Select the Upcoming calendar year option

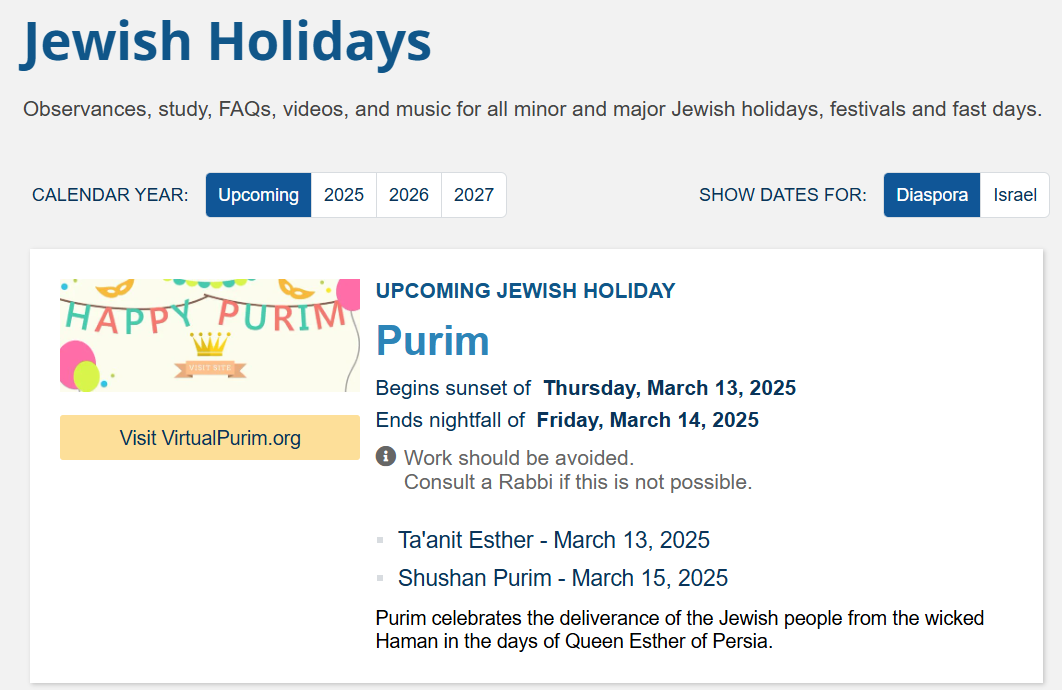pyautogui.click(x=258, y=195)
